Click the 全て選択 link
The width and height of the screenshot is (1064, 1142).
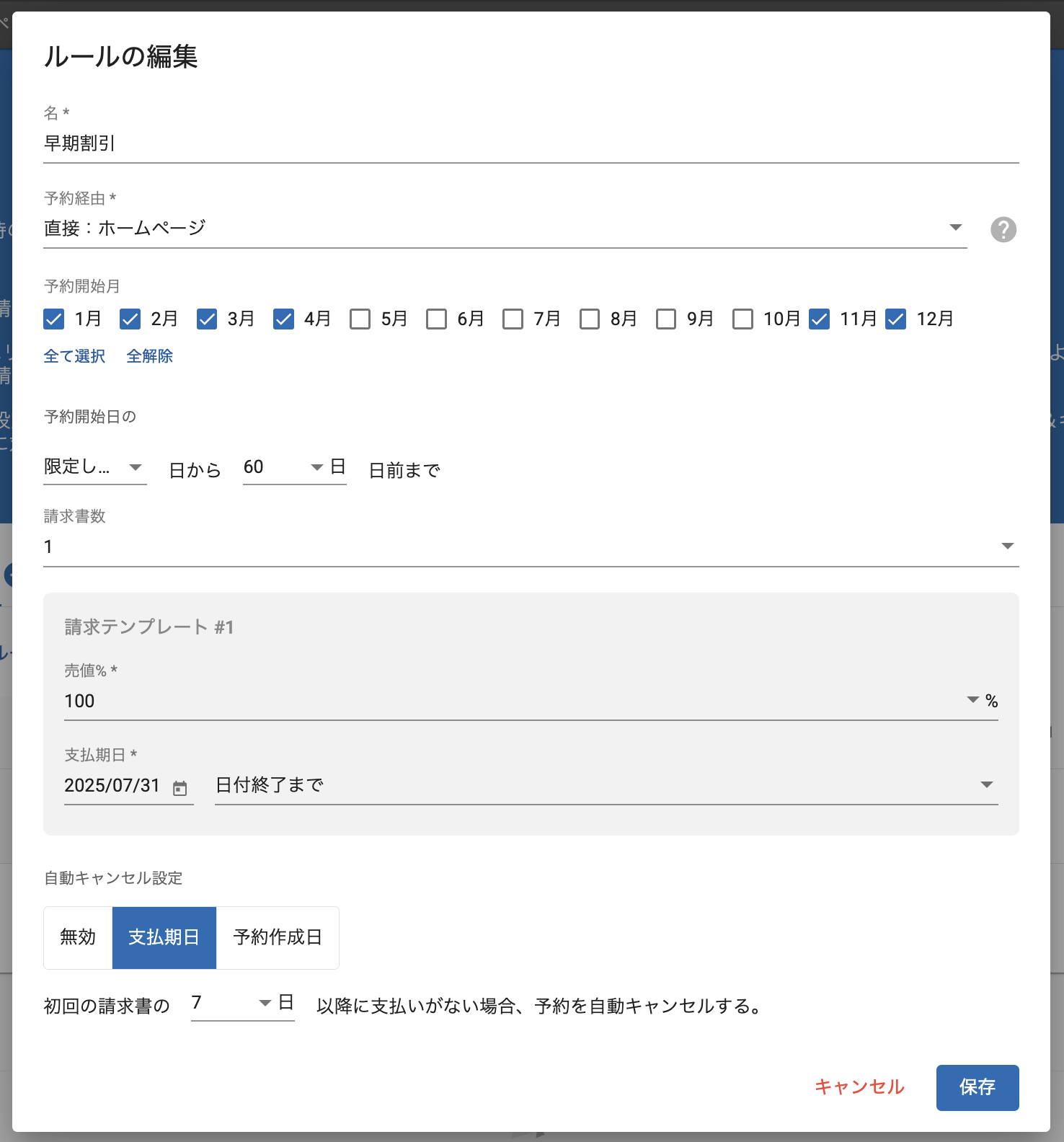pos(74,356)
